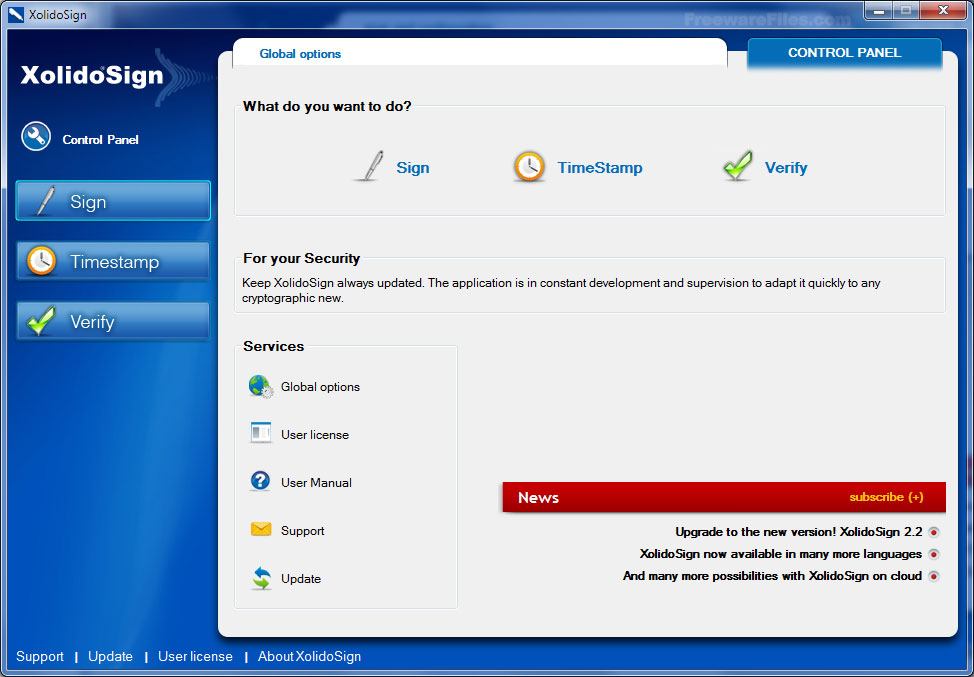This screenshot has width=974, height=677.
Task: Open Global options with the globe icon
Action: (260, 386)
